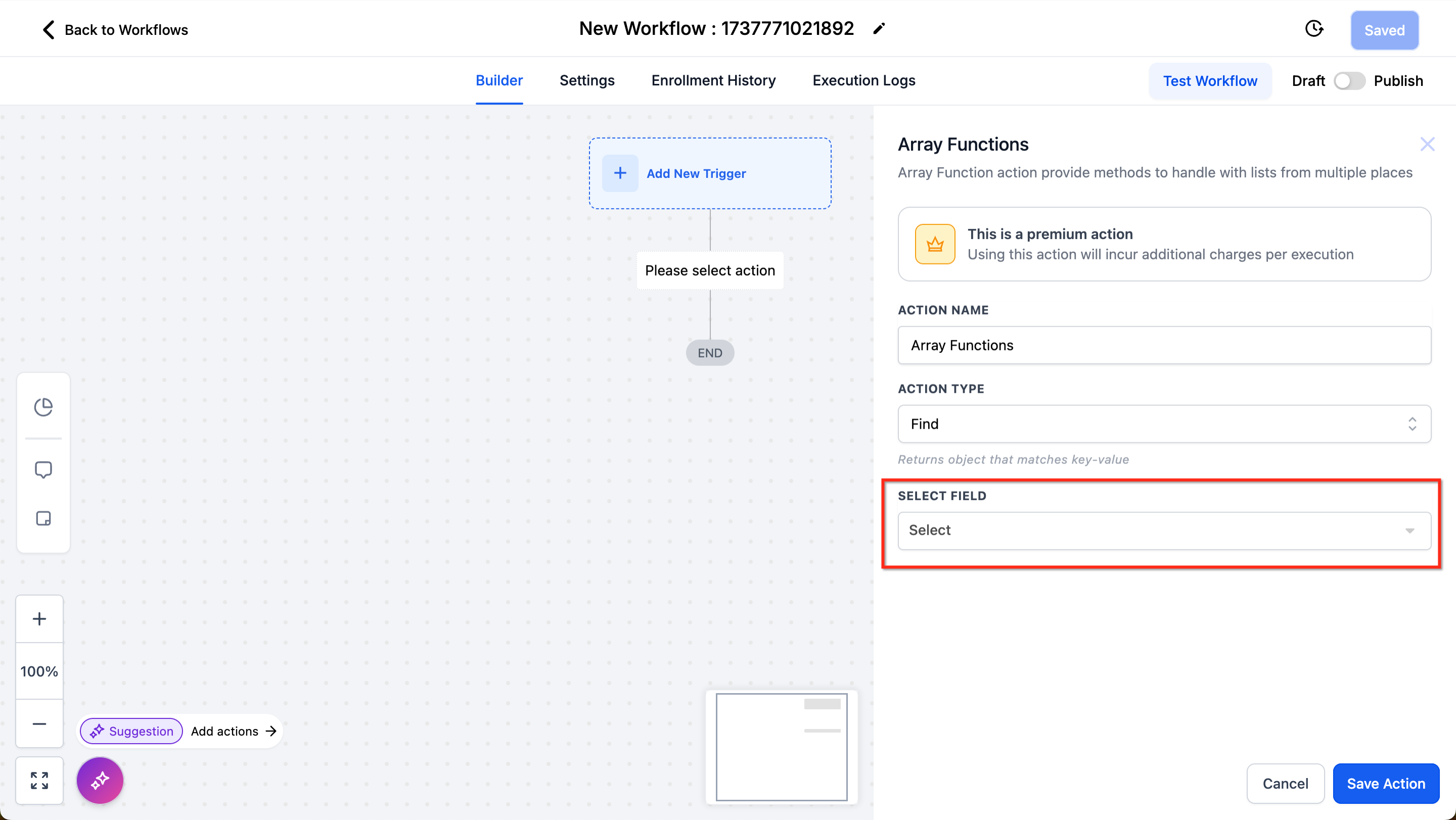Image resolution: width=1456 pixels, height=820 pixels.
Task: Zoom in with the plus icon
Action: (39, 619)
